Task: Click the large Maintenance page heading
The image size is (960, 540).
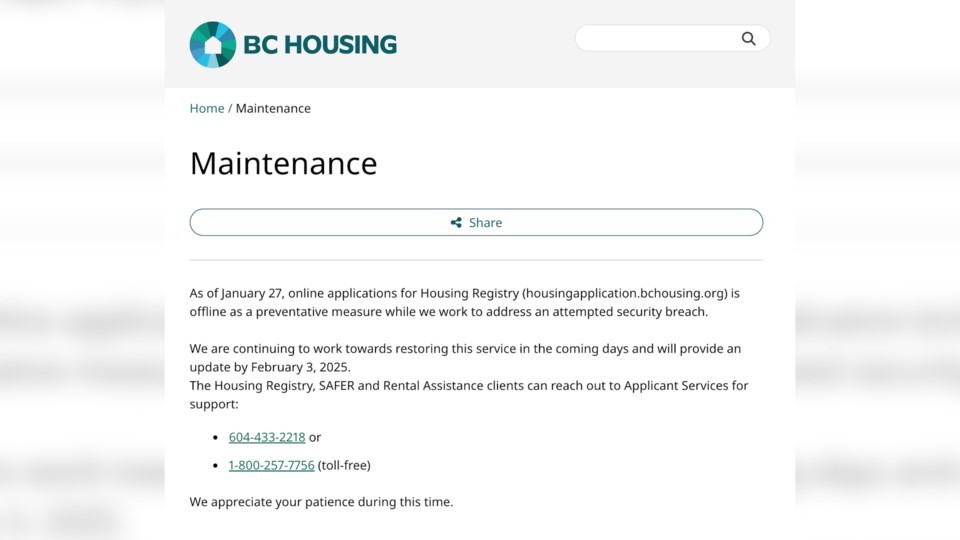Action: click(283, 163)
